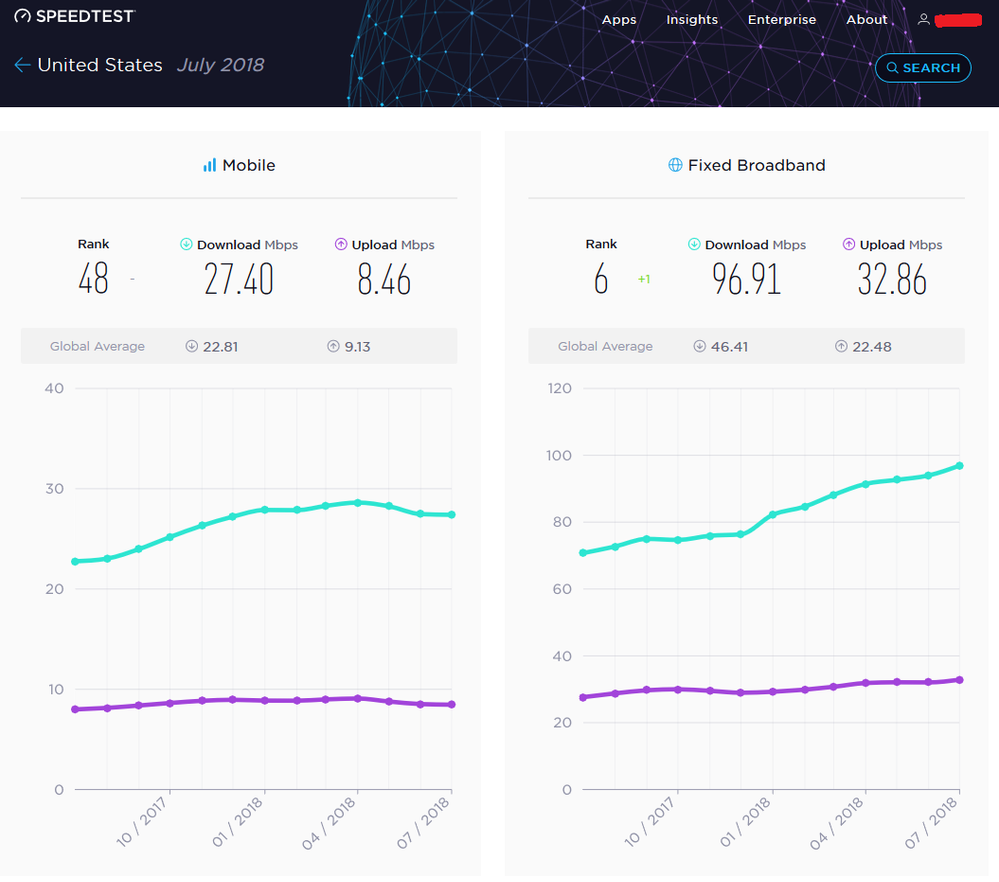Click the green Download arrow icon under Mobile
Screen dimensions: 999x882
(186, 244)
